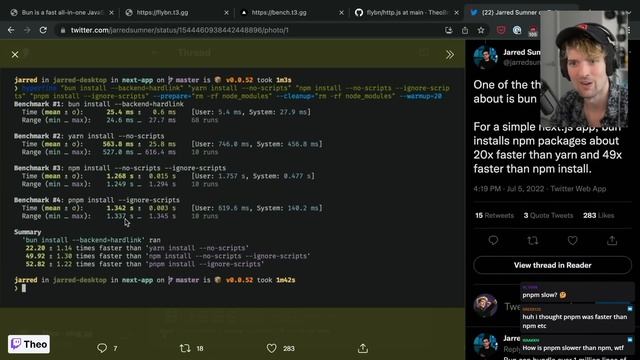This screenshot has height=360, width=640.
Task: Click the tweet text about 20x faster than yarn
Action: (x=547, y=148)
